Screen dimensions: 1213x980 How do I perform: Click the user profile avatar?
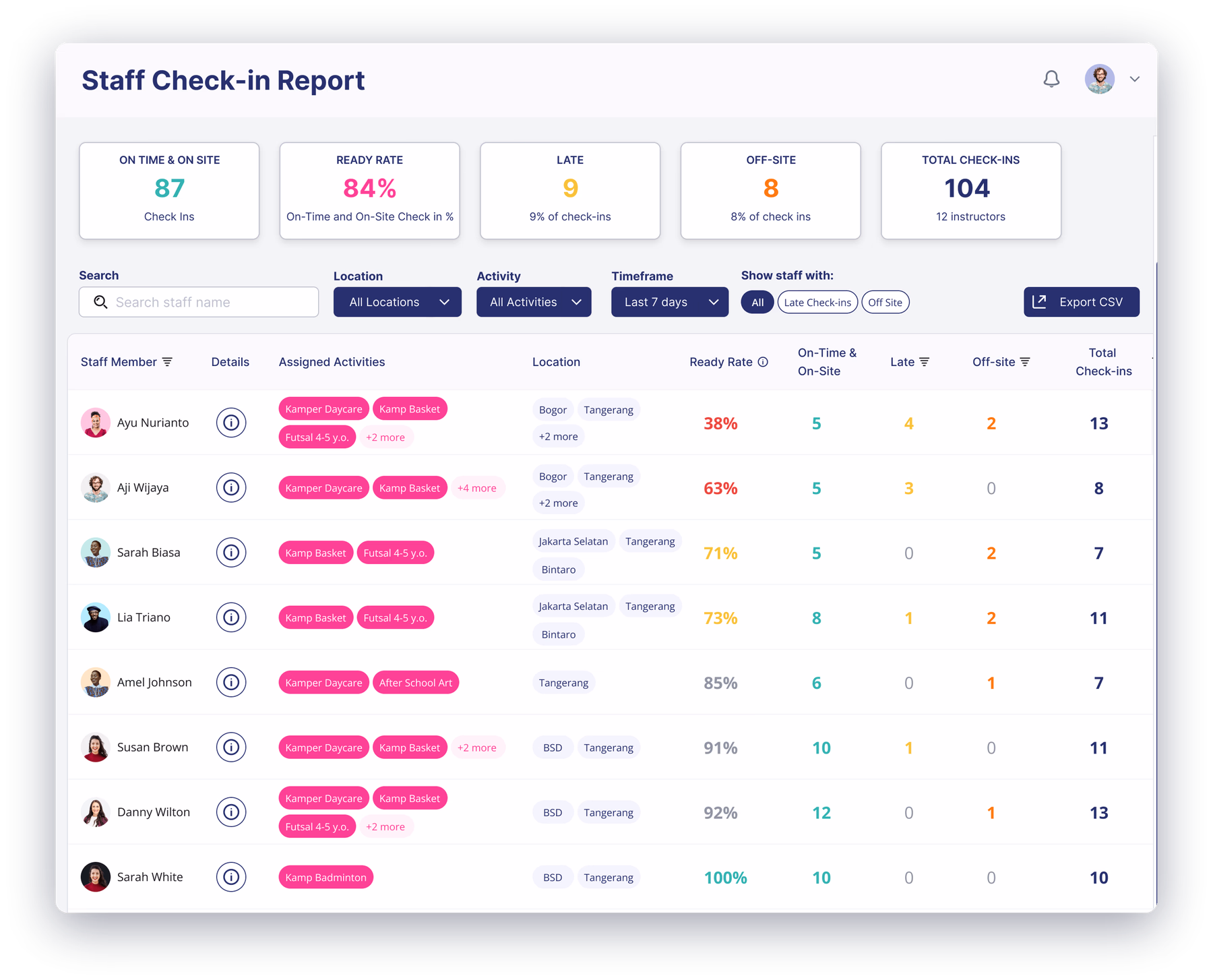(1100, 79)
